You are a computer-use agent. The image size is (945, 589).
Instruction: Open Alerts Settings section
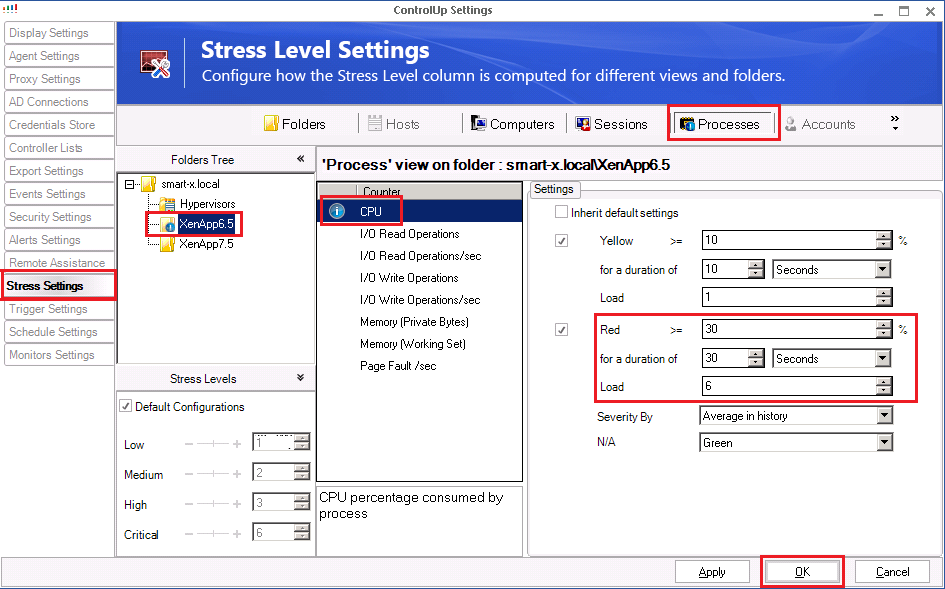[x=59, y=239]
